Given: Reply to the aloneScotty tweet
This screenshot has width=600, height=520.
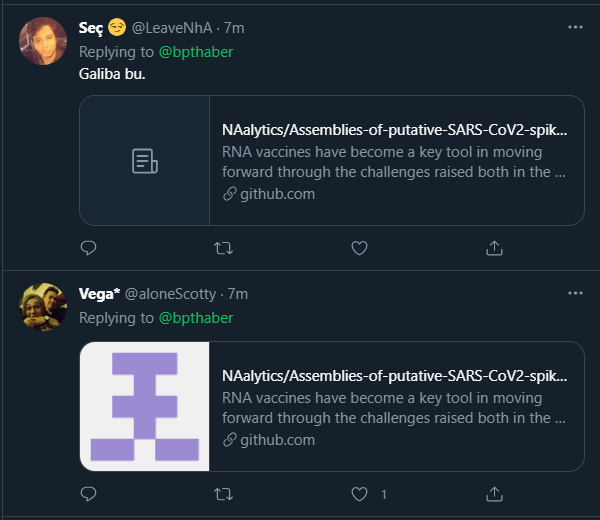Looking at the screenshot, I should tap(88, 494).
